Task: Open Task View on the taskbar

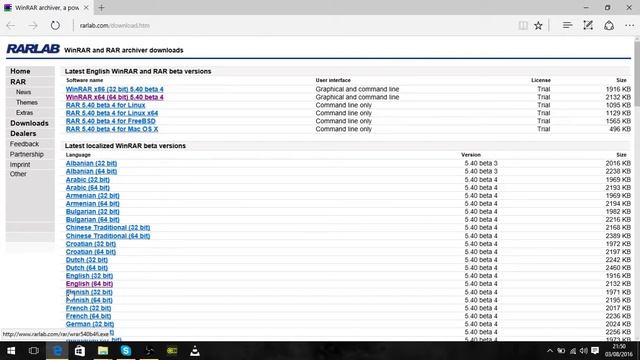Action: [34, 351]
